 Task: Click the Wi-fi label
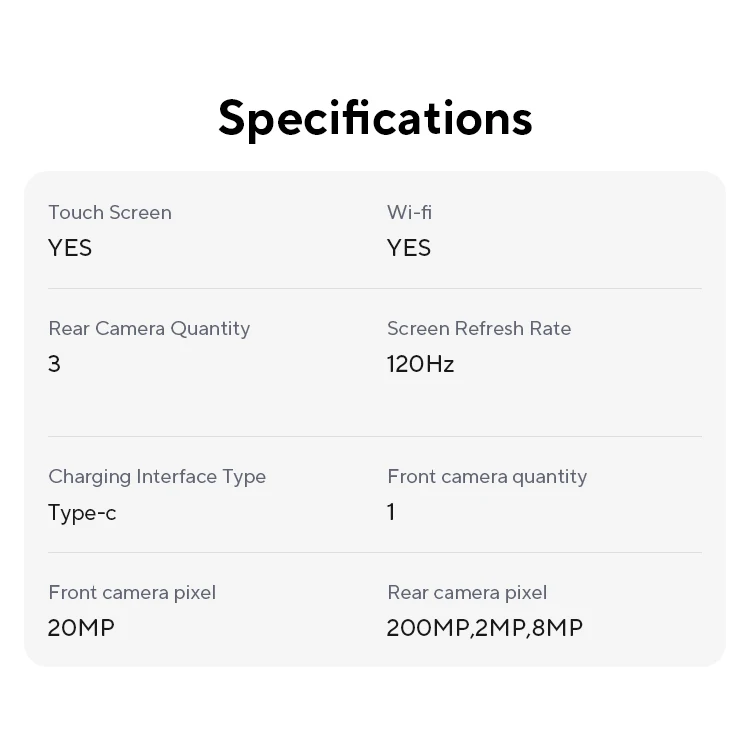(x=409, y=212)
